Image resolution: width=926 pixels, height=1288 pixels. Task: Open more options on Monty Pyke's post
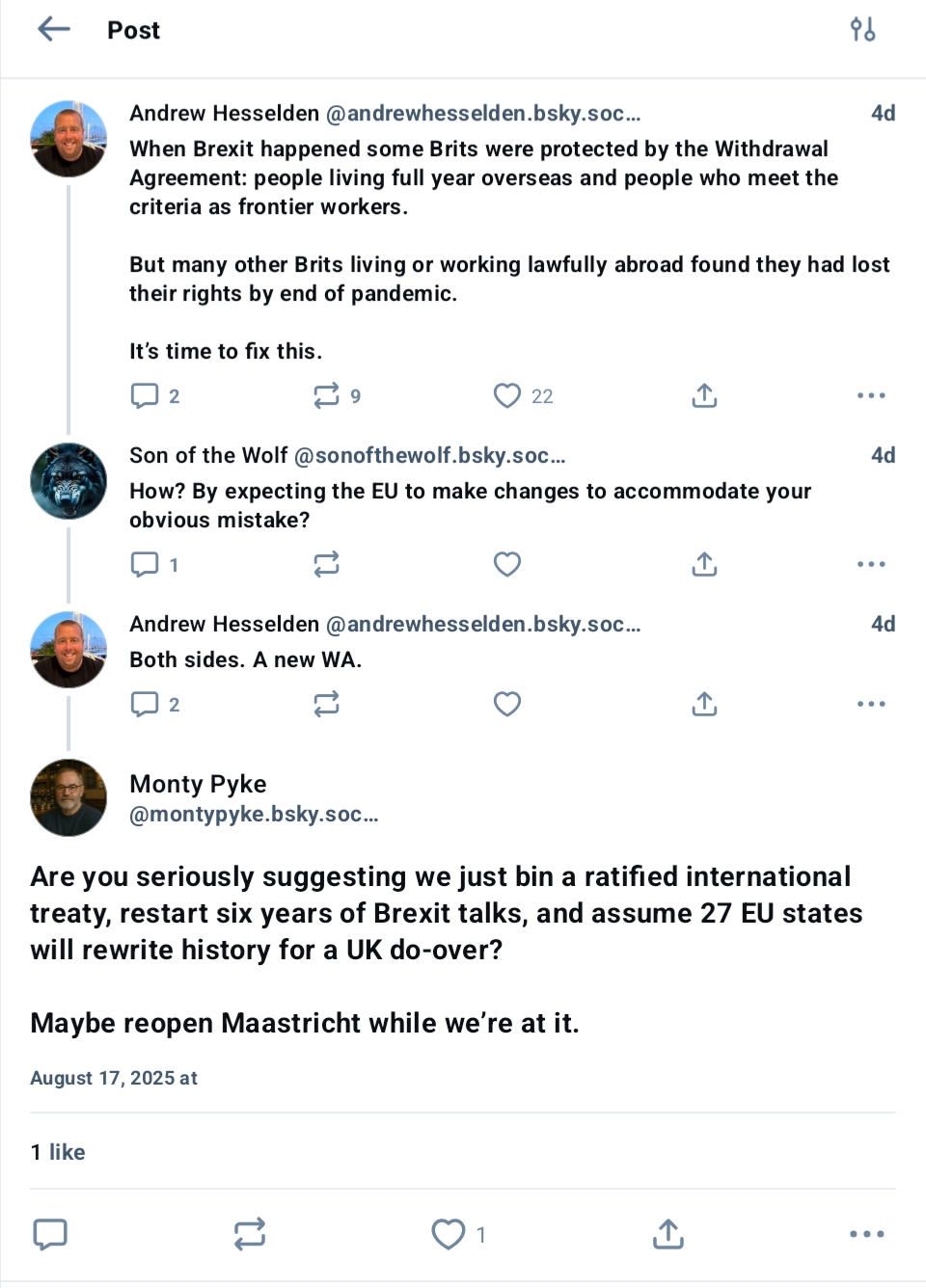pos(866,1234)
